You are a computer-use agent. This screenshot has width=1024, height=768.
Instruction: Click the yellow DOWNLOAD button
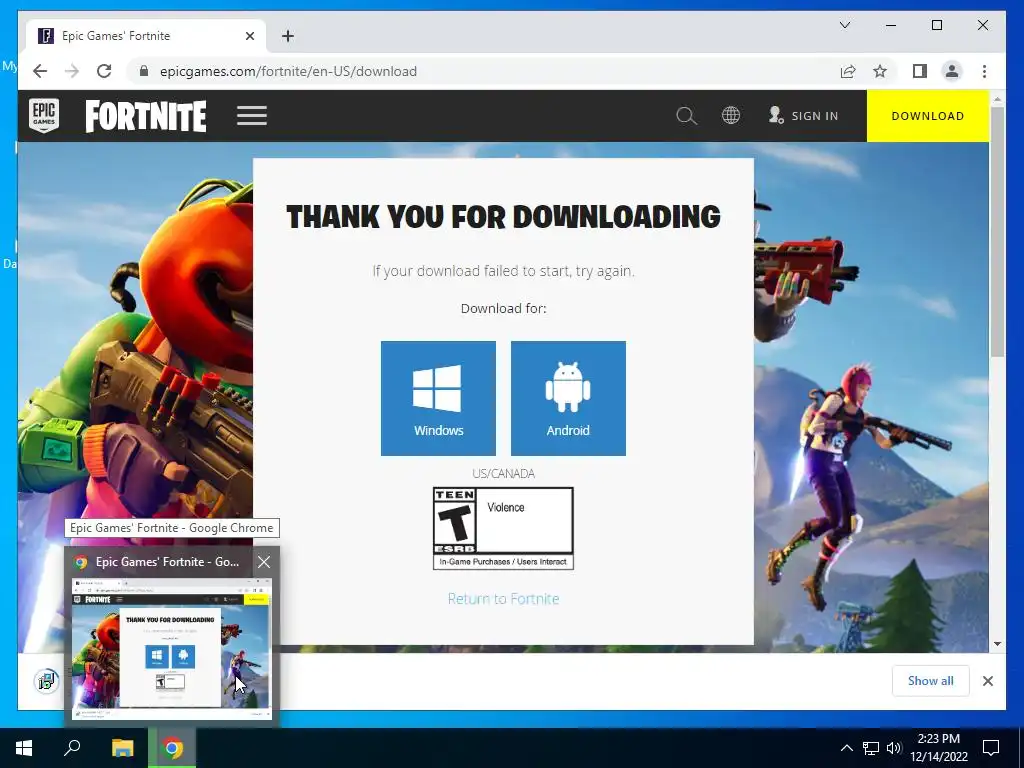point(927,116)
